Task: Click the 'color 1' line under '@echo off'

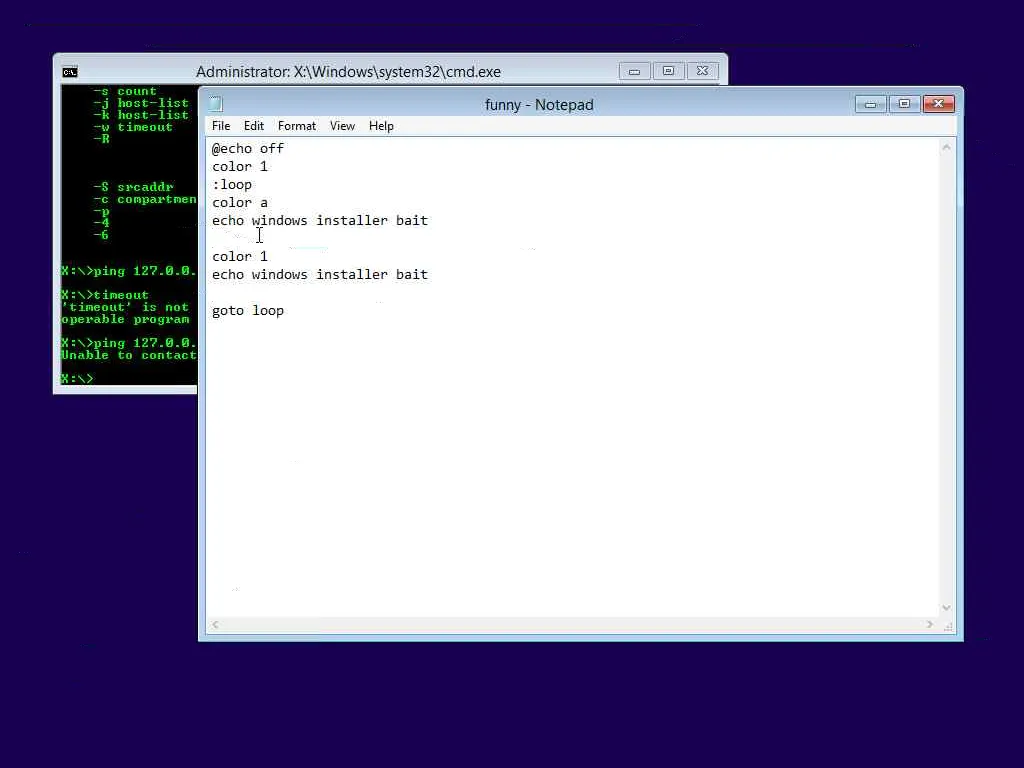Action: click(240, 167)
